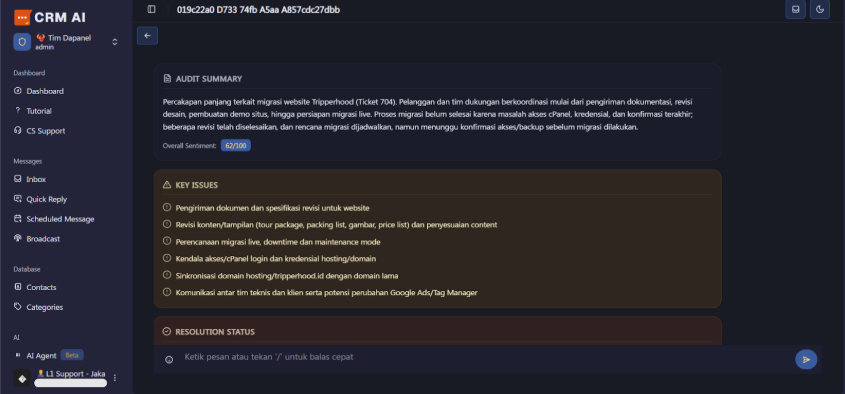This screenshot has width=845, height=394.
Task: Click the issue about Perencanaan migrasi live
Action: pos(278,242)
